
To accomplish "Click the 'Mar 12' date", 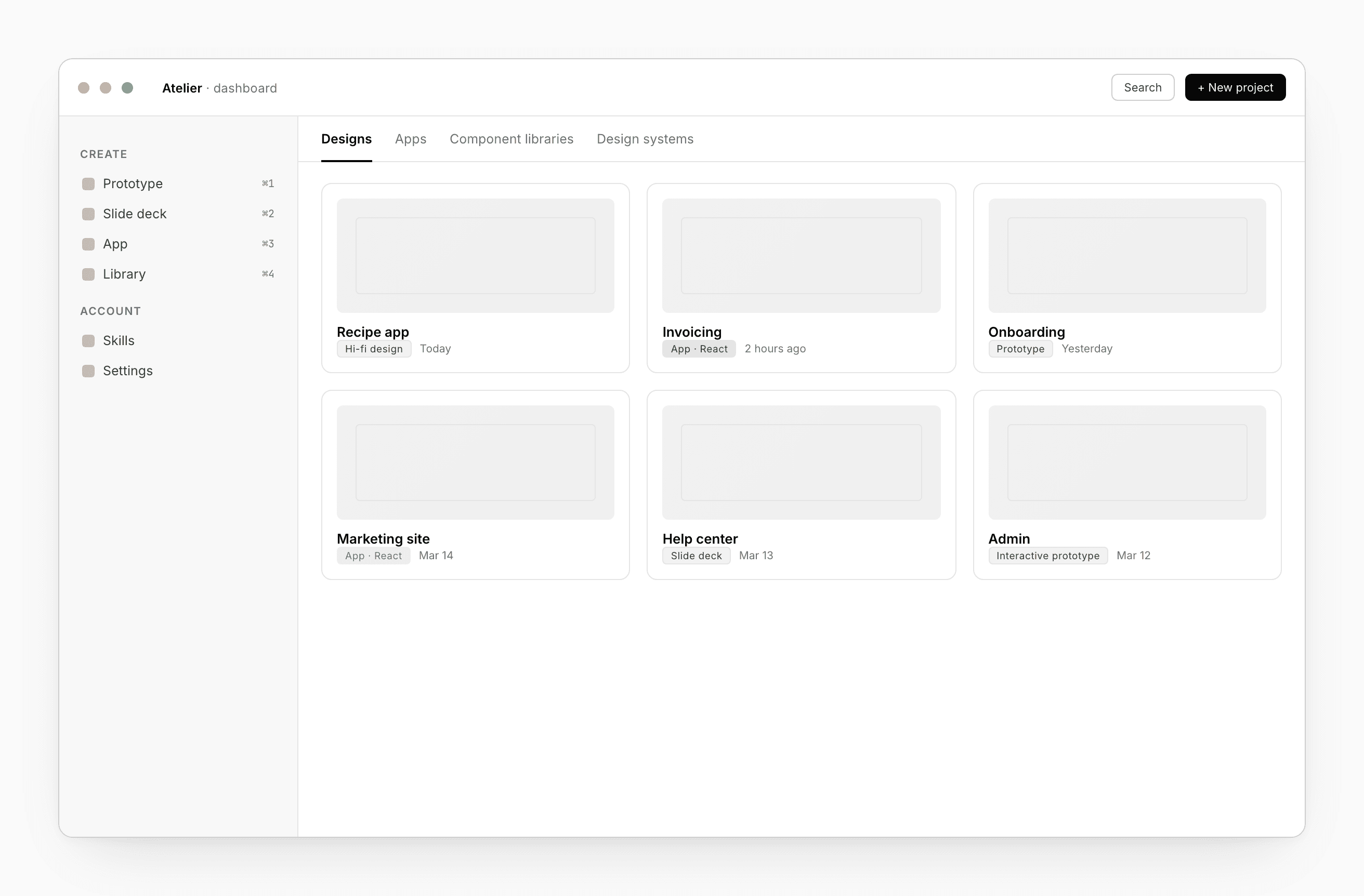I will (x=1133, y=556).
